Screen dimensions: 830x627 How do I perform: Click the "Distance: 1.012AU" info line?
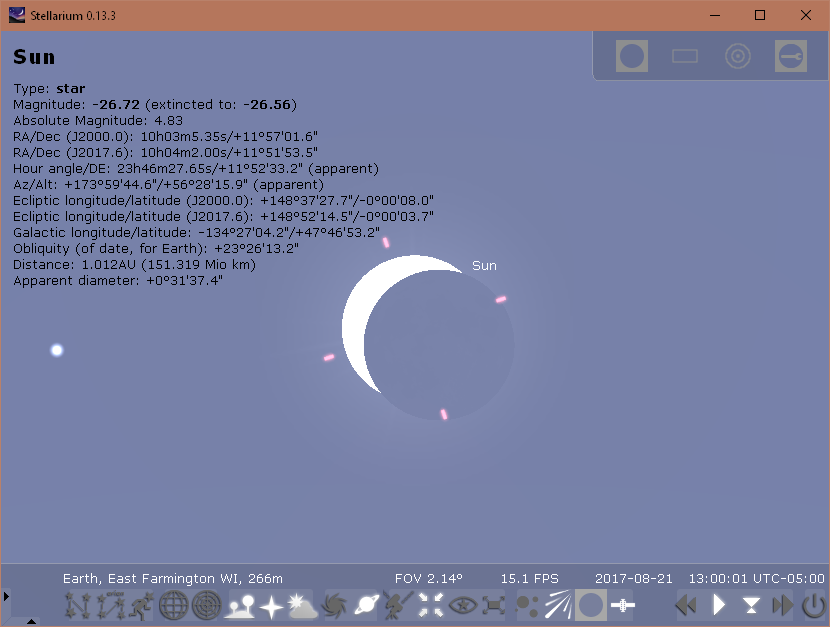[x=134, y=265]
